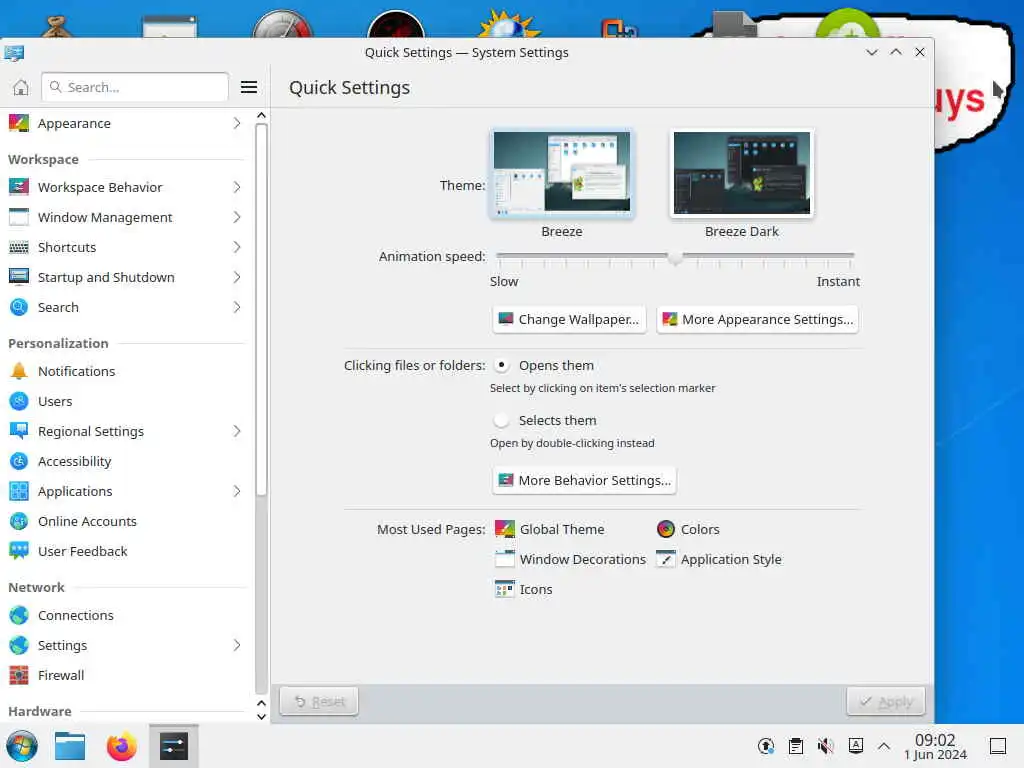The height and width of the screenshot is (768, 1024).
Task: Click More Appearance Settings button
Action: (758, 319)
